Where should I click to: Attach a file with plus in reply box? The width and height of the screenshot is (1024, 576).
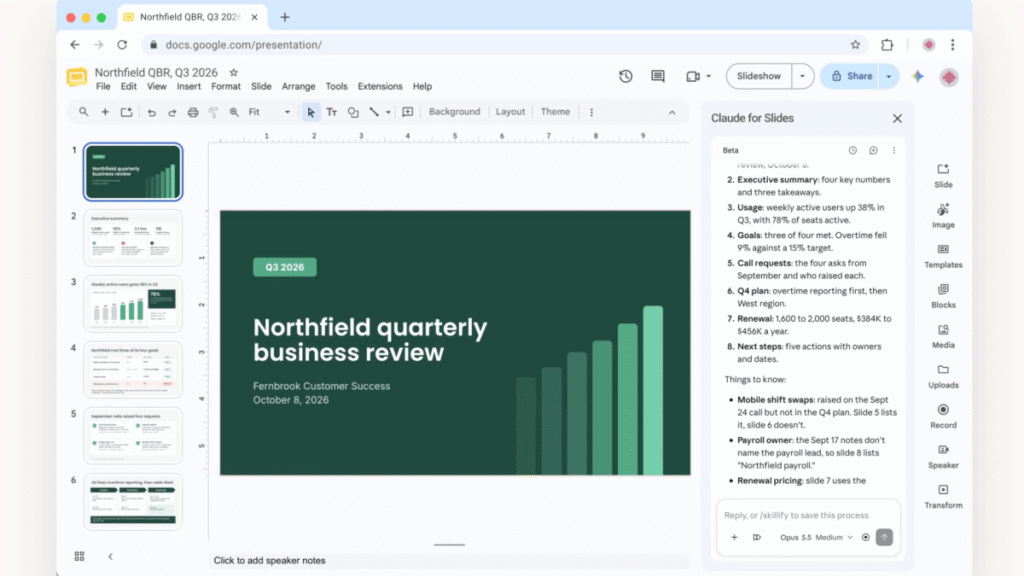(734, 537)
